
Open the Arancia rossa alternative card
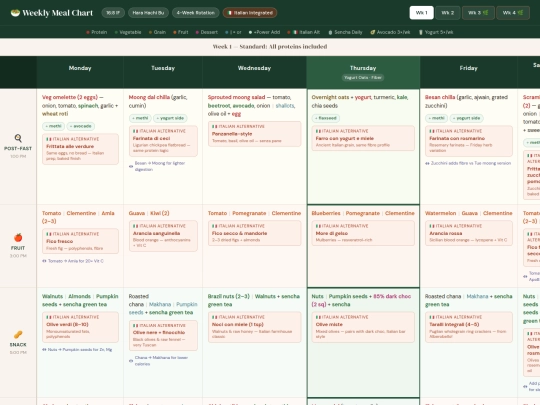pyautogui.click(x=469, y=233)
